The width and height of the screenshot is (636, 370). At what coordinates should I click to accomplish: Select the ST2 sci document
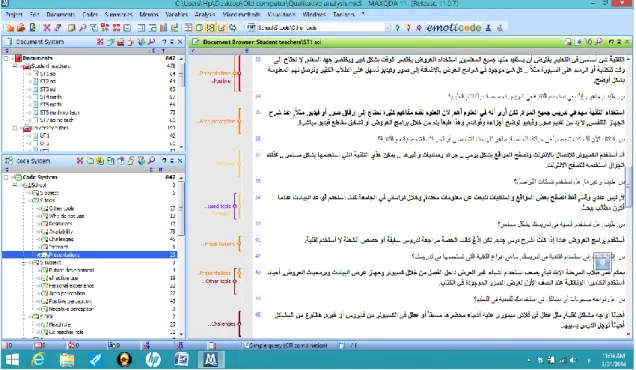coord(48,81)
